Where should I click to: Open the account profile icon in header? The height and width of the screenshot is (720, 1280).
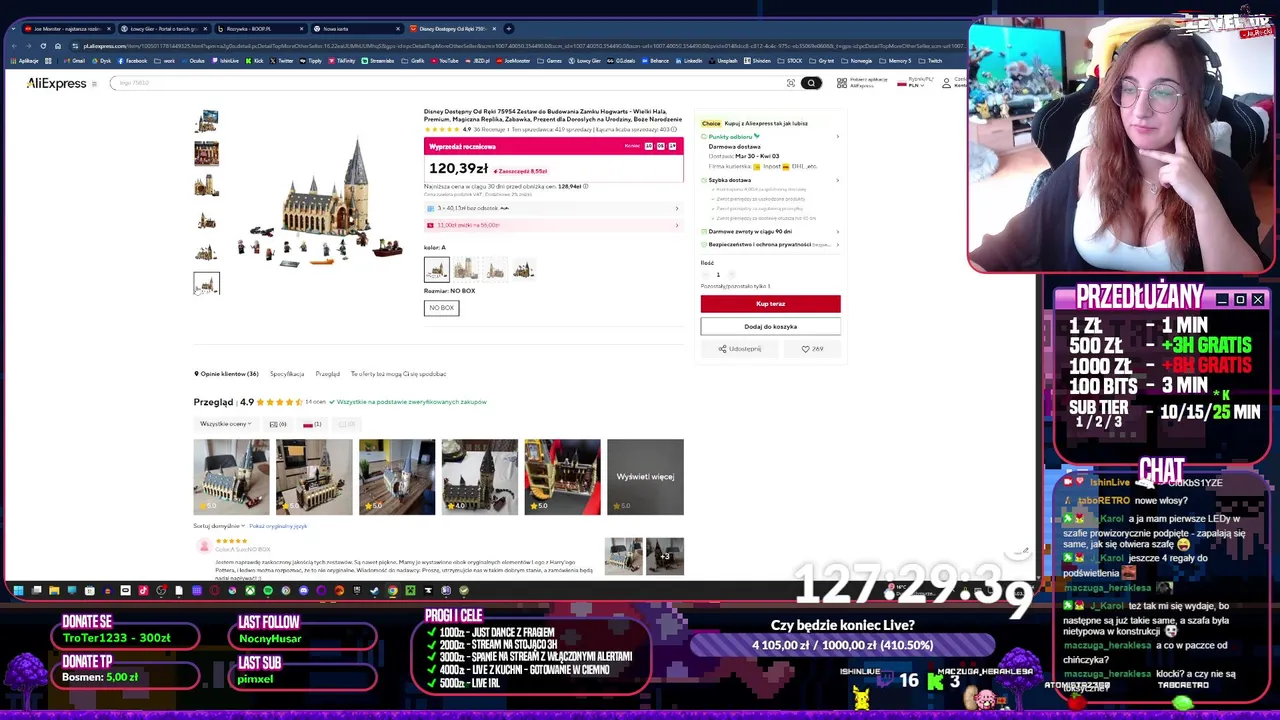coord(946,83)
